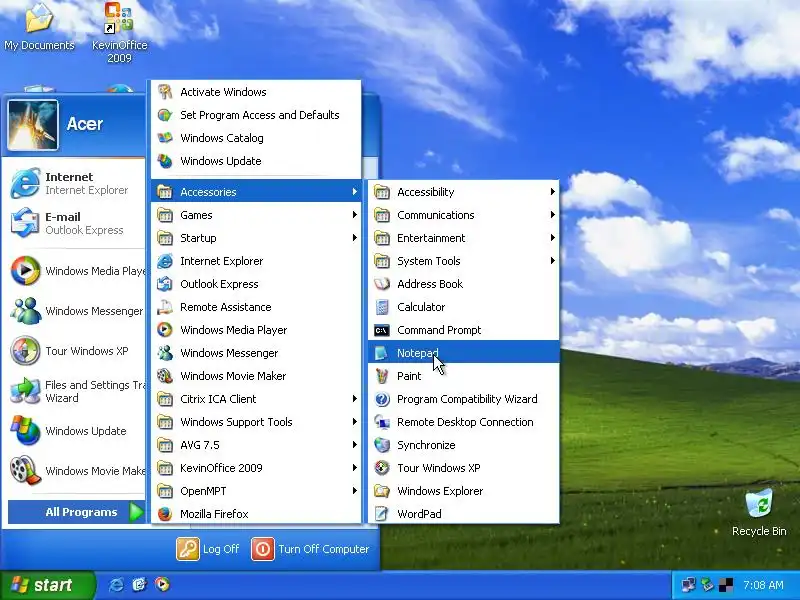This screenshot has height=600, width=800.
Task: Expand the Windows Support Tools submenu
Action: (x=256, y=422)
